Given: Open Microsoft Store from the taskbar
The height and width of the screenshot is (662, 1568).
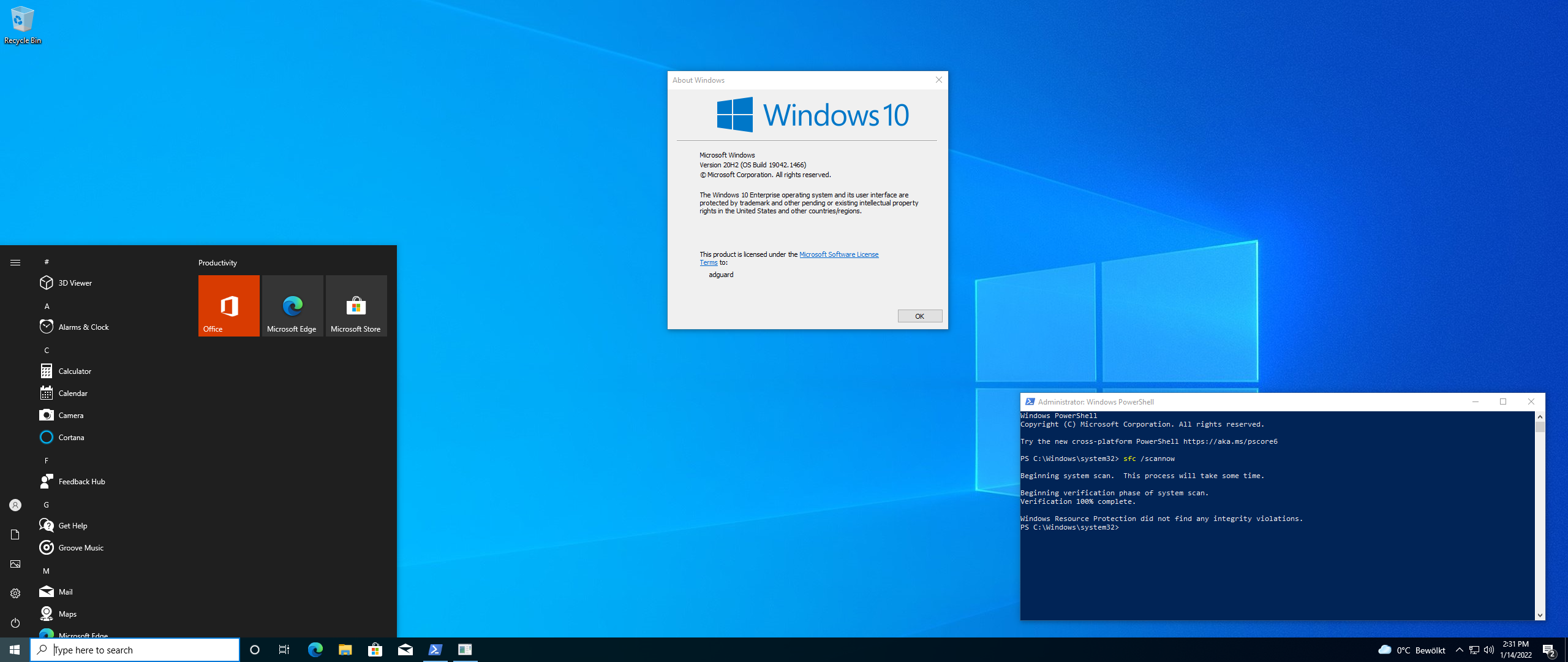Looking at the screenshot, I should tap(375, 650).
